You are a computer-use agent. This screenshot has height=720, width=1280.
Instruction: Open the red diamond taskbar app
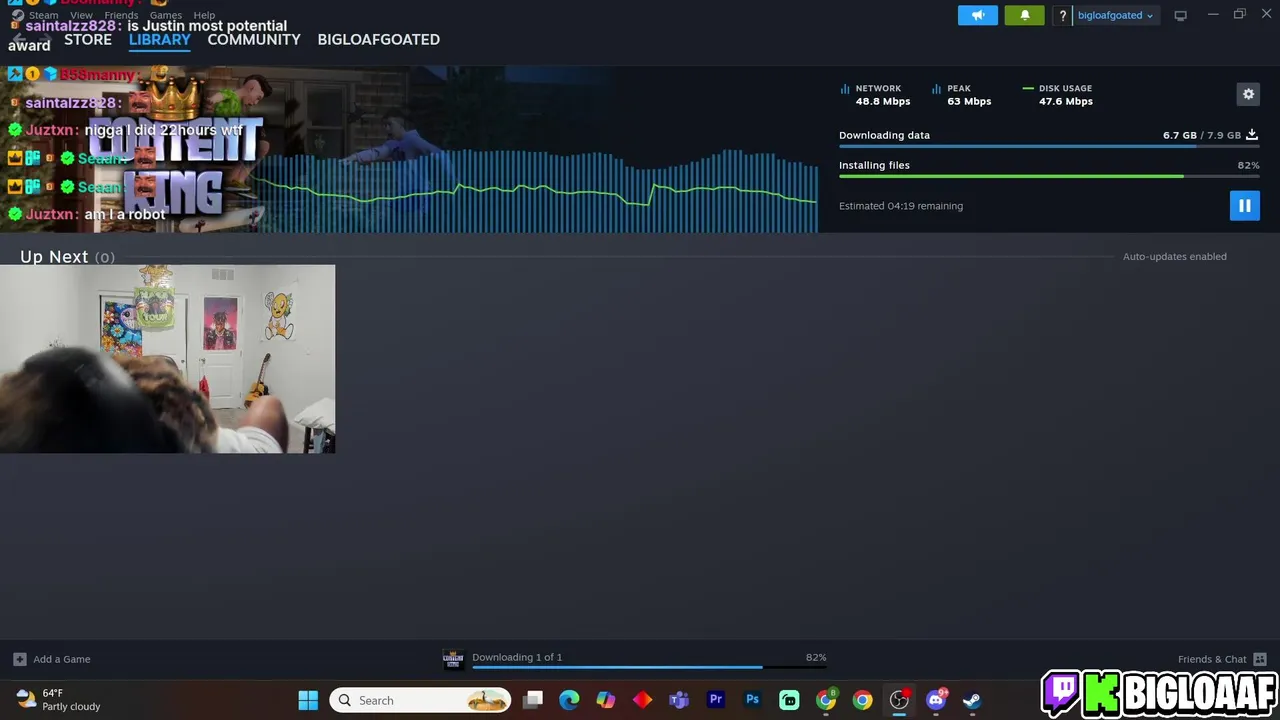[x=642, y=700]
